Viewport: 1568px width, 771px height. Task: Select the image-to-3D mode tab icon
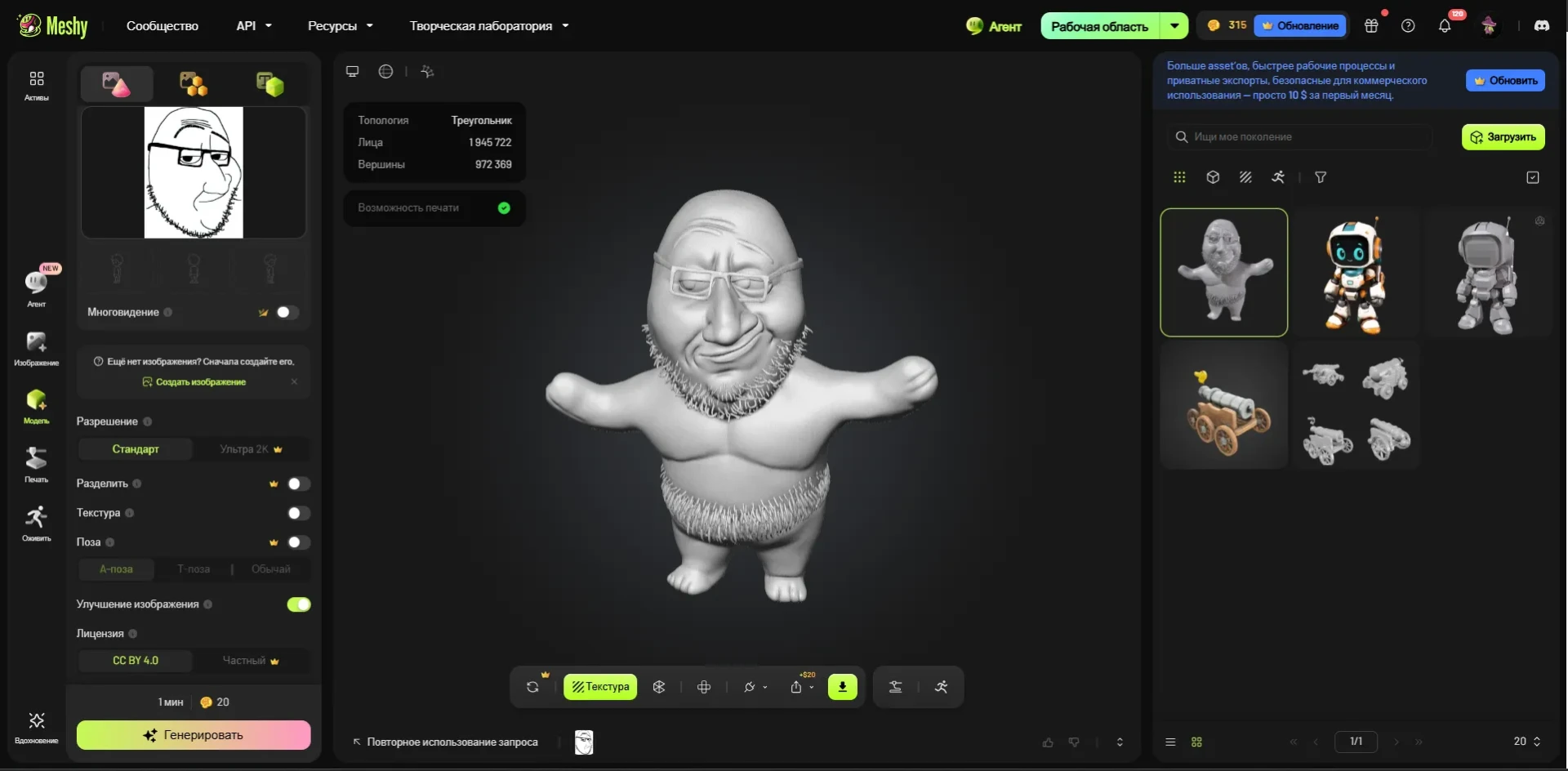[116, 84]
